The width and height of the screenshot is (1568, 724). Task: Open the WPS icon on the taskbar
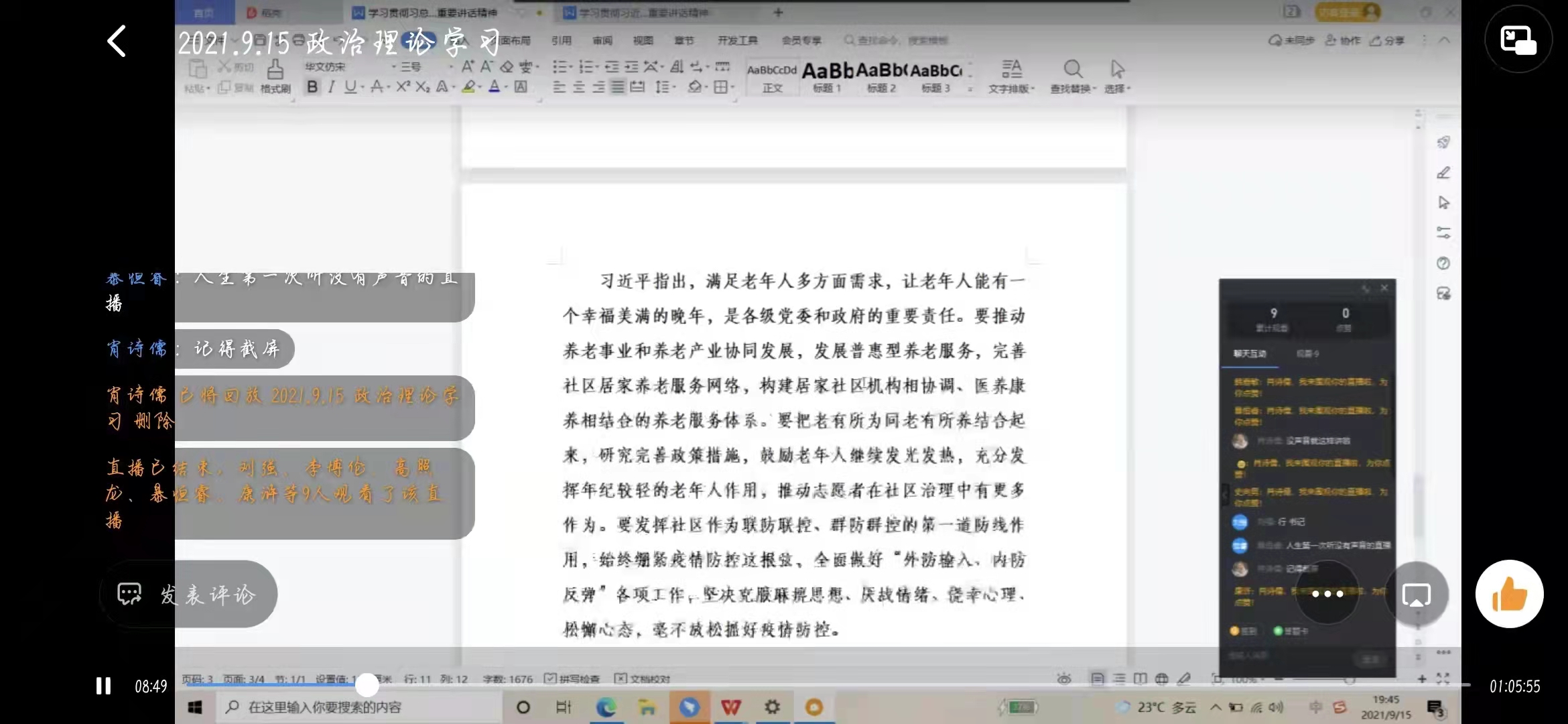pos(732,707)
